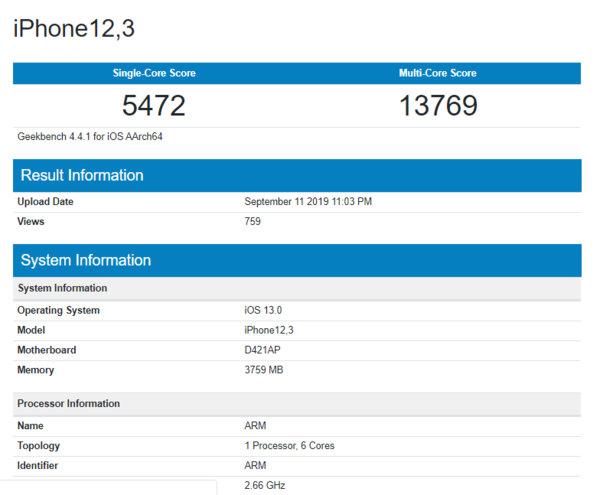
Task: Click the Geekbench 4.4.1 for iOS AArch64 text
Action: click(90, 137)
